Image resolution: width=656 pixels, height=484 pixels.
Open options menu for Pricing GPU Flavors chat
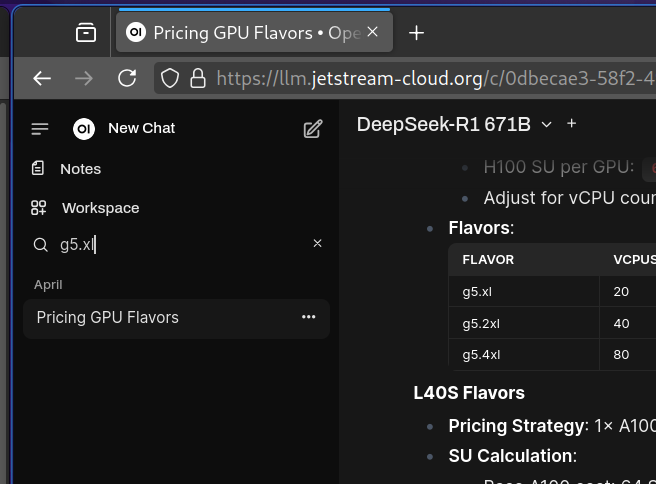(308, 317)
